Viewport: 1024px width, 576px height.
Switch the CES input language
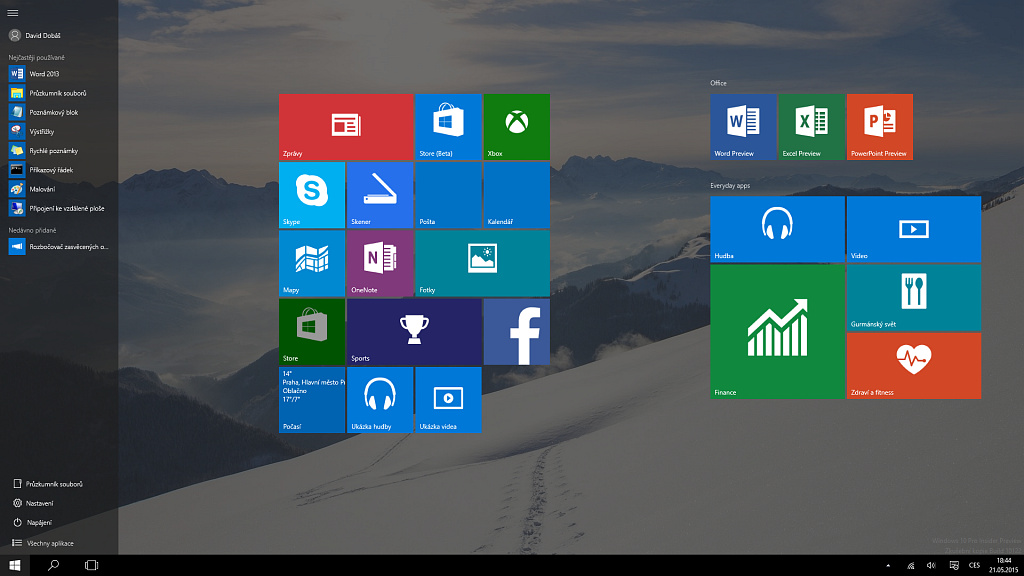(x=974, y=566)
